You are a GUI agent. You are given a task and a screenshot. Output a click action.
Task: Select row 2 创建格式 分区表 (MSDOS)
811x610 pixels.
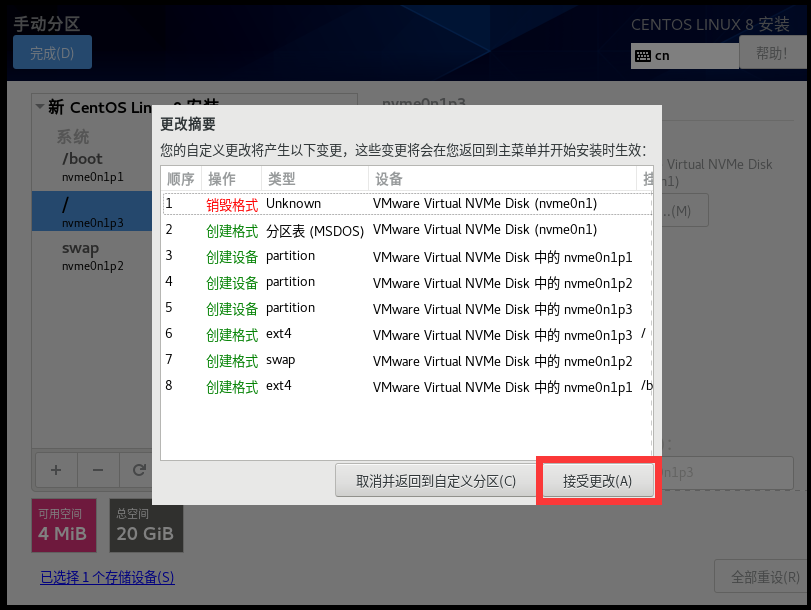(407, 230)
